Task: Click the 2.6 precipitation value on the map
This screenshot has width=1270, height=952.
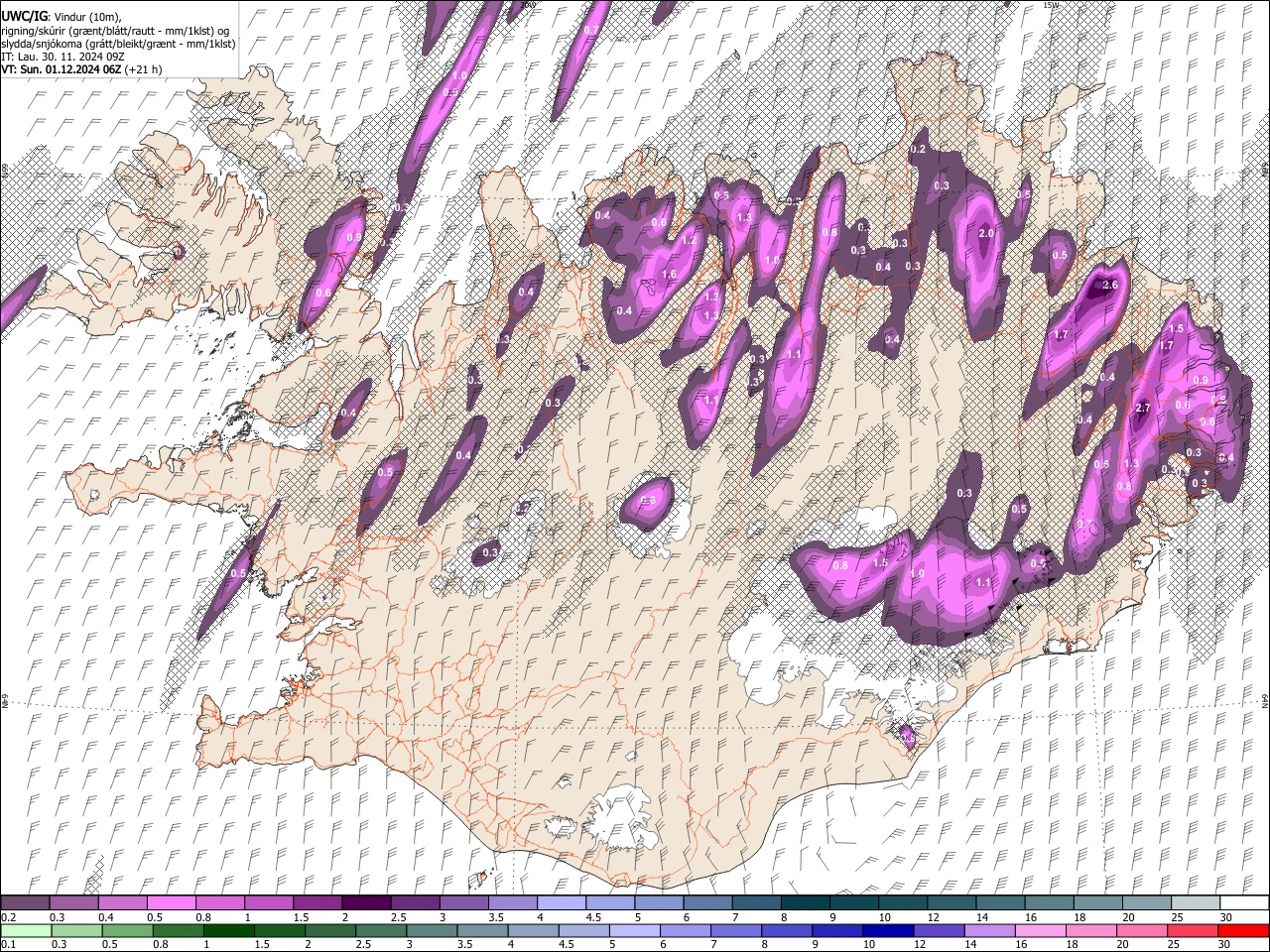Action: point(1110,286)
